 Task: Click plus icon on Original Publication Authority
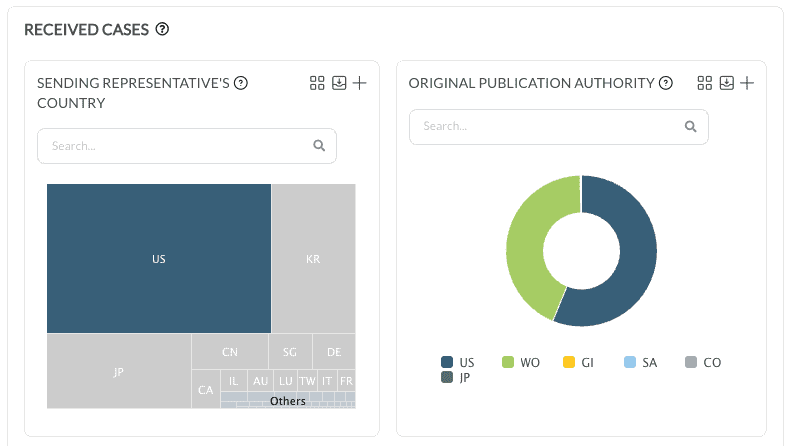pyautogui.click(x=747, y=83)
